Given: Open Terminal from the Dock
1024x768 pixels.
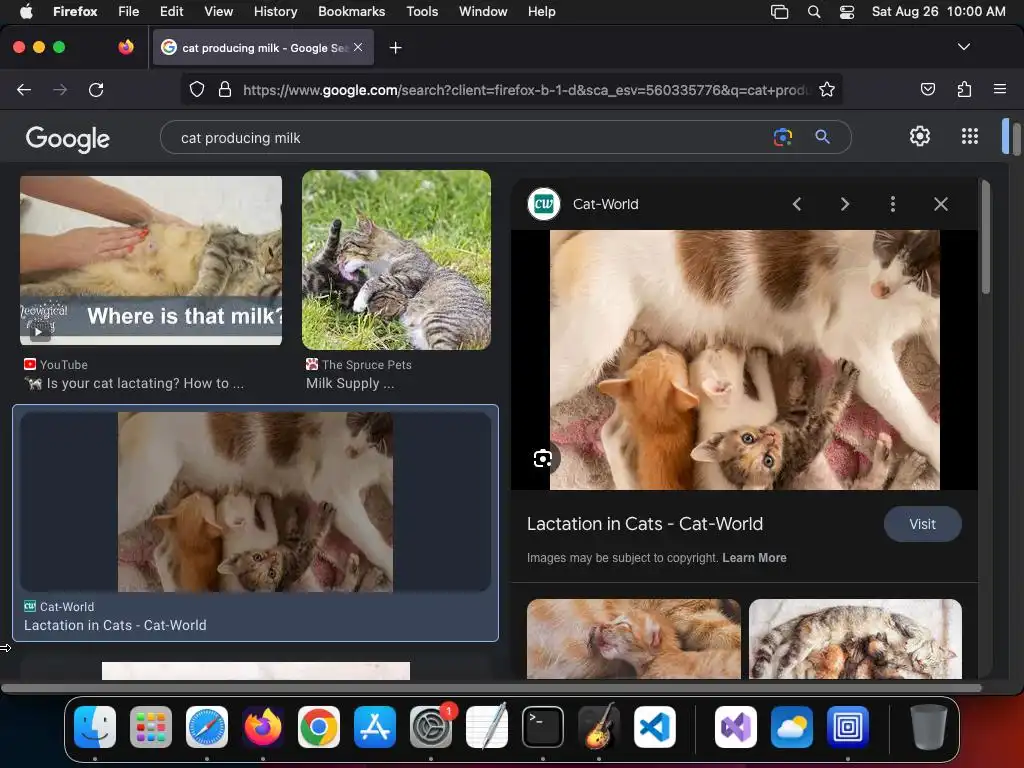Looking at the screenshot, I should coord(543,727).
